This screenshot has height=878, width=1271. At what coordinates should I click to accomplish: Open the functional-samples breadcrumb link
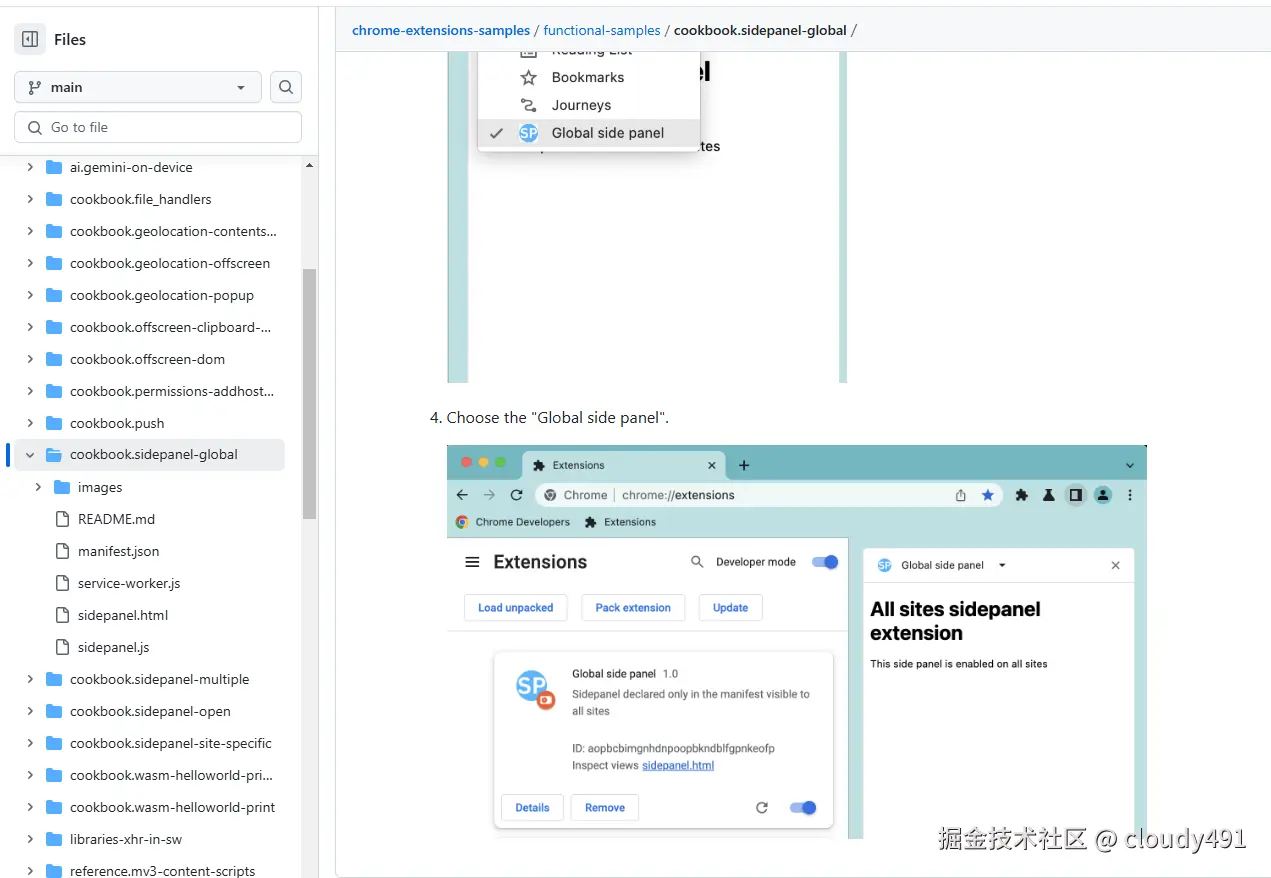(x=602, y=30)
